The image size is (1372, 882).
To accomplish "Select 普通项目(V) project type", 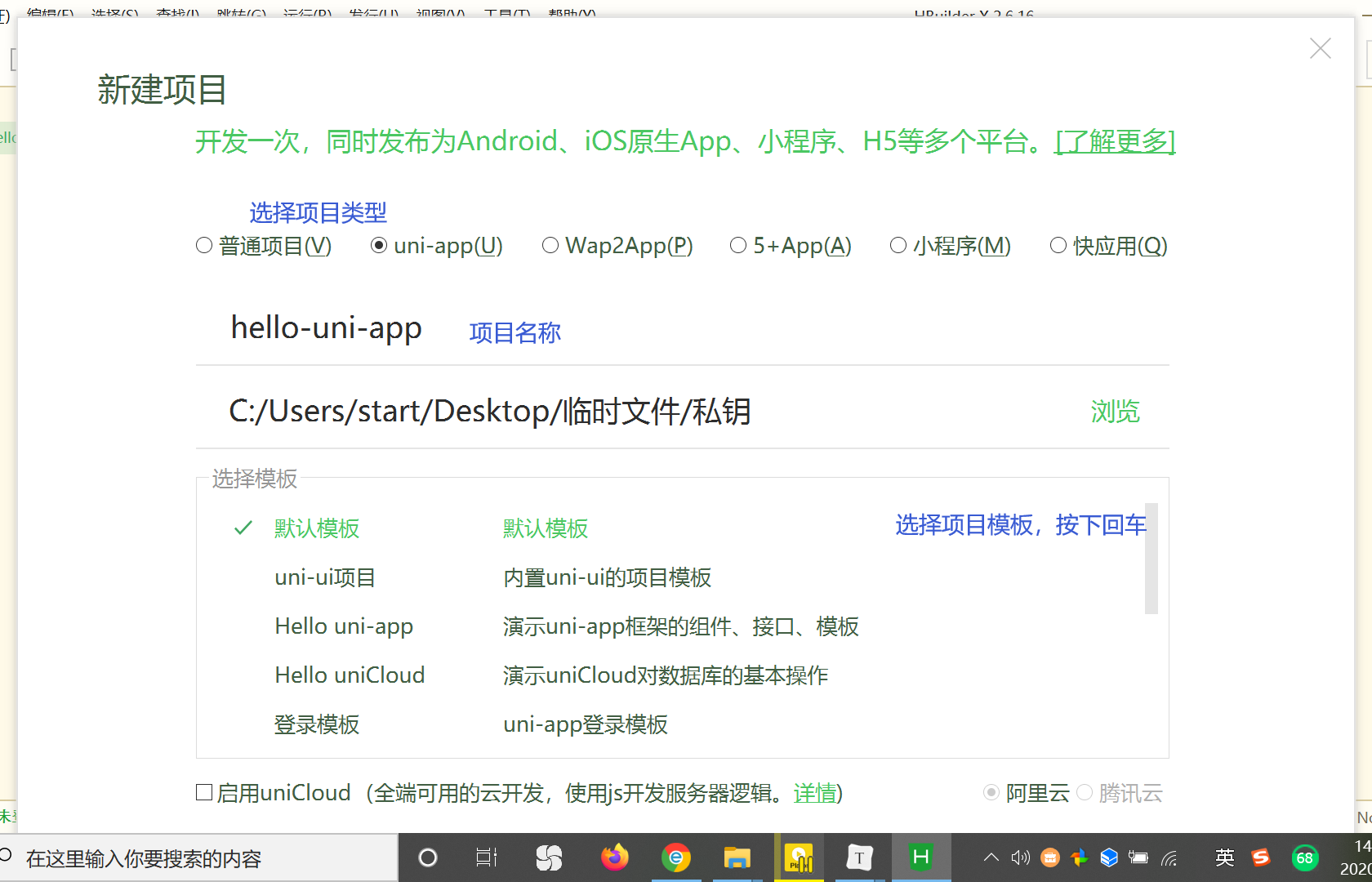I will pos(264,245).
